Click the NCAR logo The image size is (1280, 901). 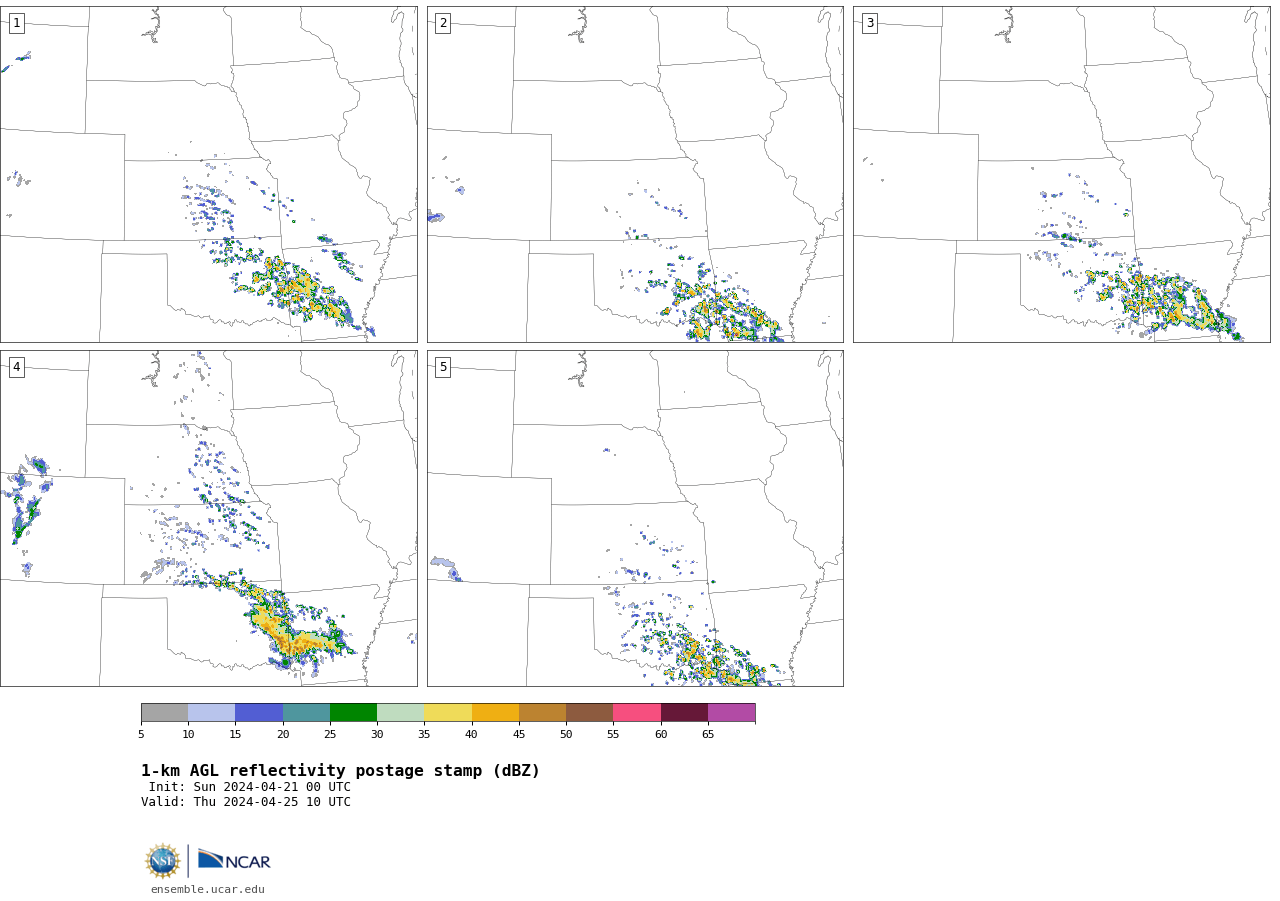click(234, 860)
